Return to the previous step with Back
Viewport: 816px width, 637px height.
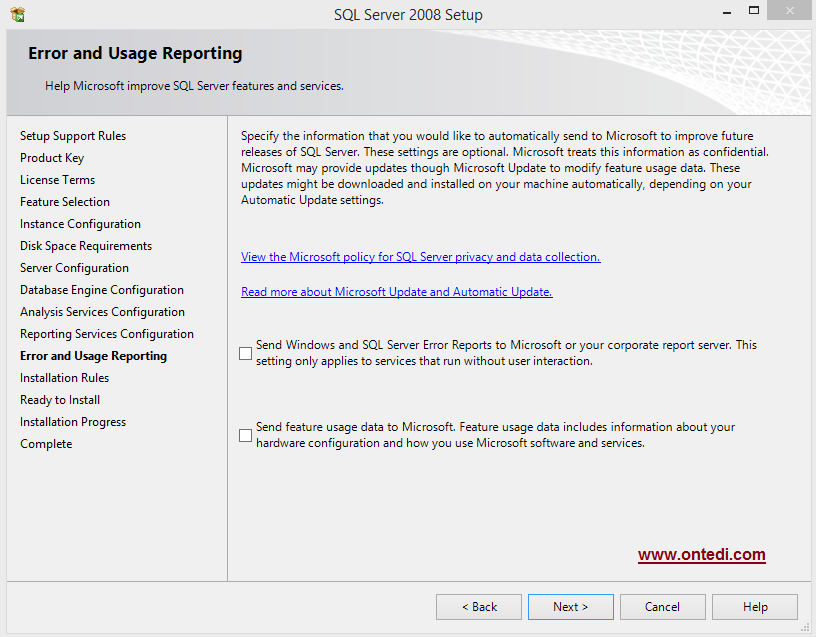pos(479,607)
